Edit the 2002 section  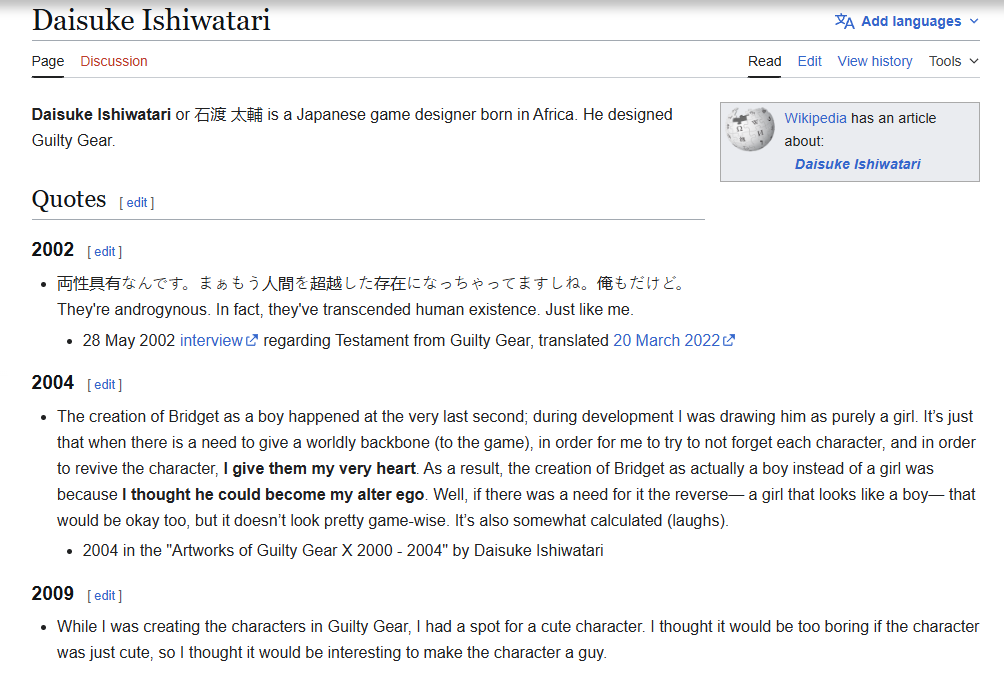(104, 252)
